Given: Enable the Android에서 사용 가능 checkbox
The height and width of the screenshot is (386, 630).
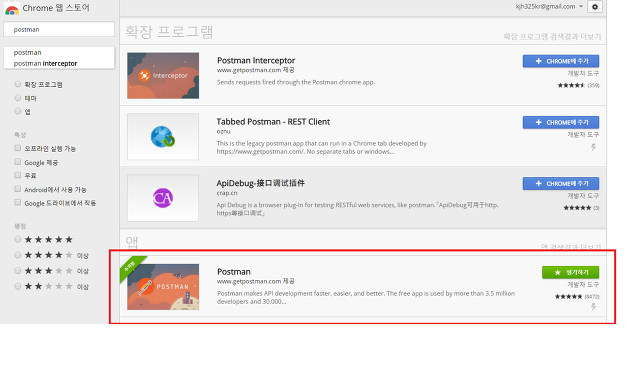Looking at the screenshot, I should pyautogui.click(x=18, y=189).
